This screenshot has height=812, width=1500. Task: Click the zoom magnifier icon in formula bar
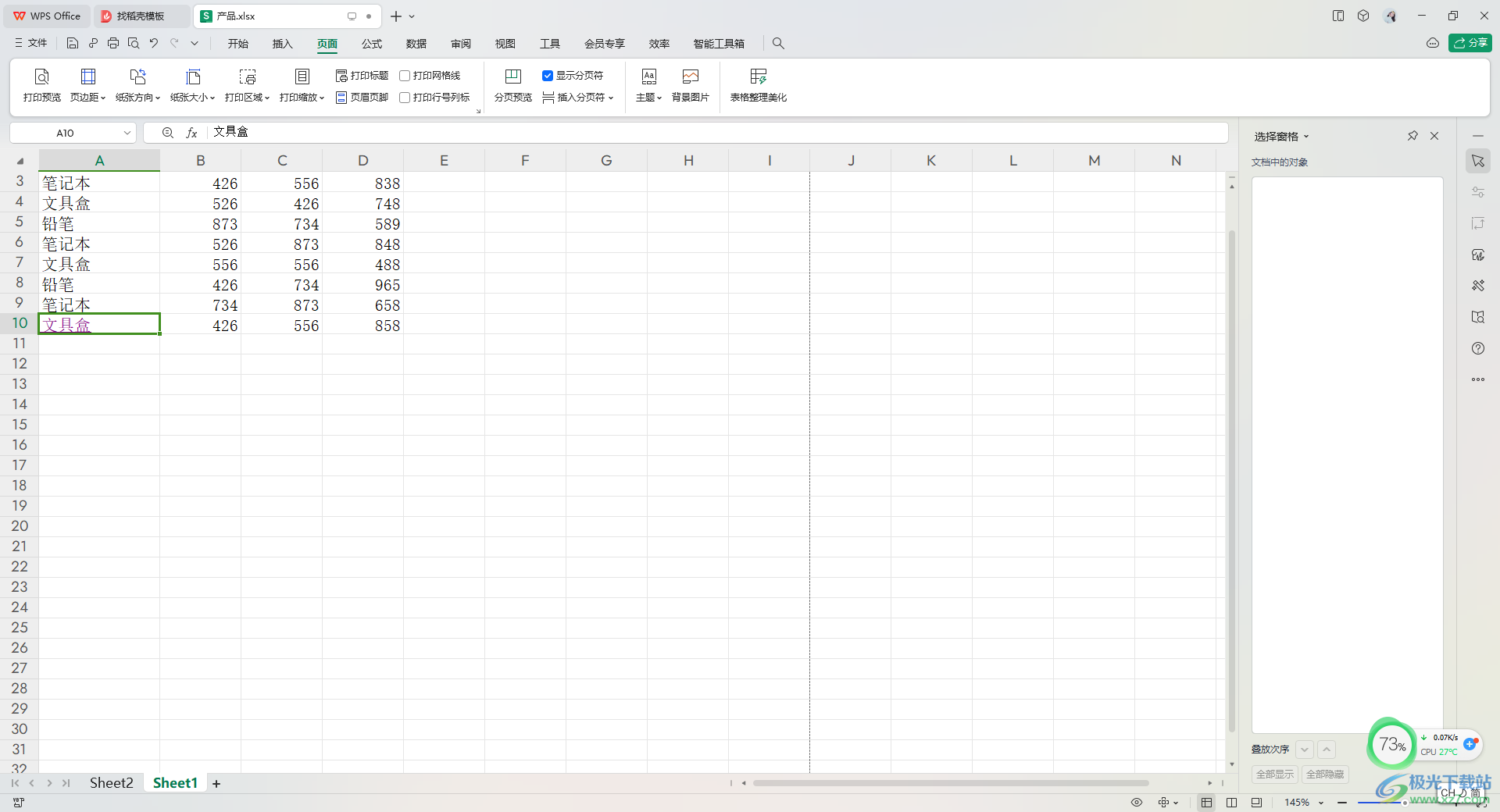click(x=168, y=133)
